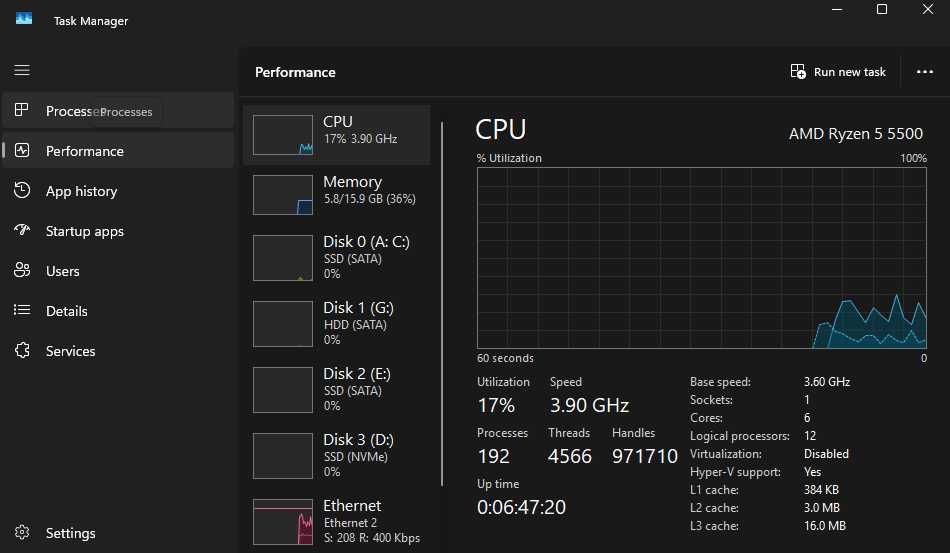Open the three-dot more options menu

[925, 71]
